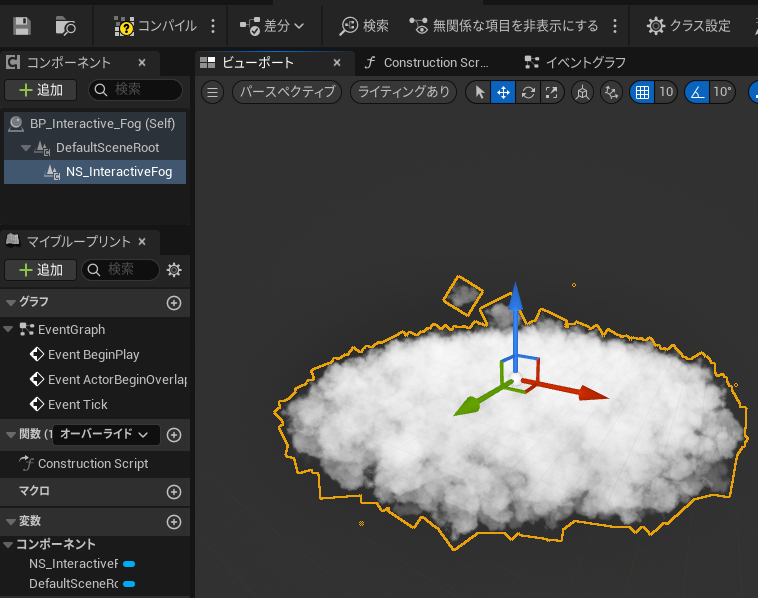The image size is (758, 598).
Task: Select the scale tool in viewport toolbar
Action: click(550, 92)
